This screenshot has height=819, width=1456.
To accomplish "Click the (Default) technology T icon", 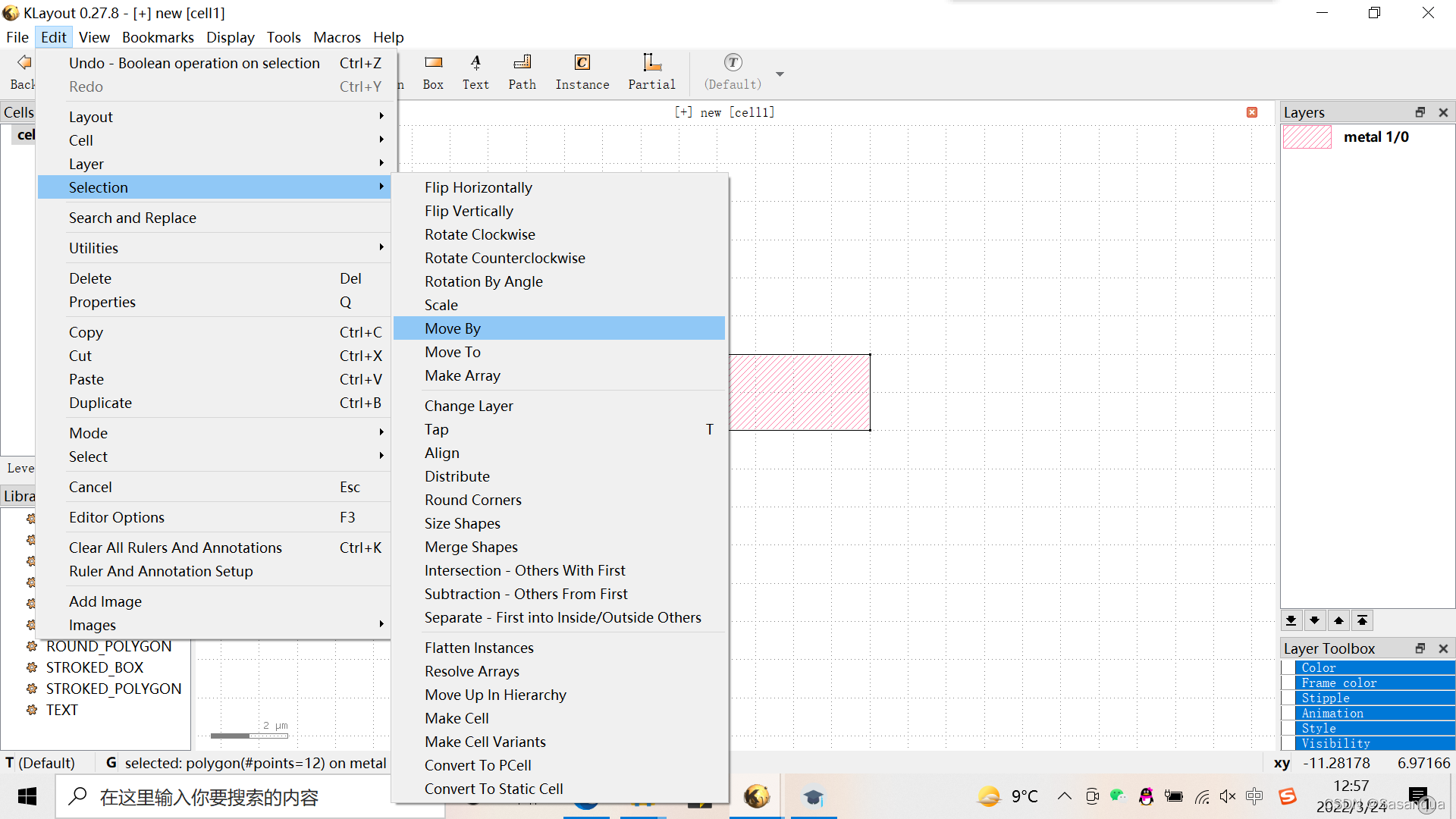I will pyautogui.click(x=732, y=63).
